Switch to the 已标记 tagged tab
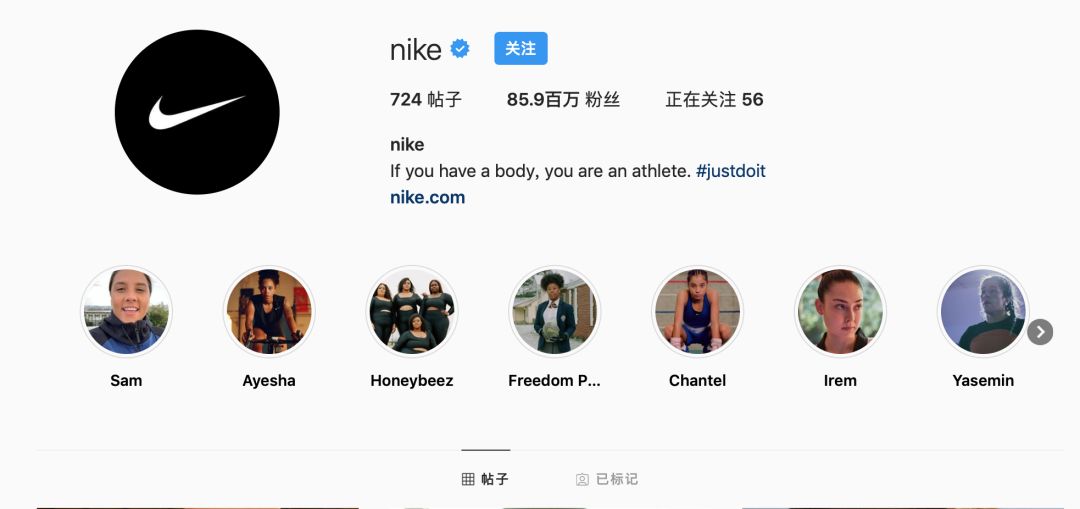 (607, 479)
